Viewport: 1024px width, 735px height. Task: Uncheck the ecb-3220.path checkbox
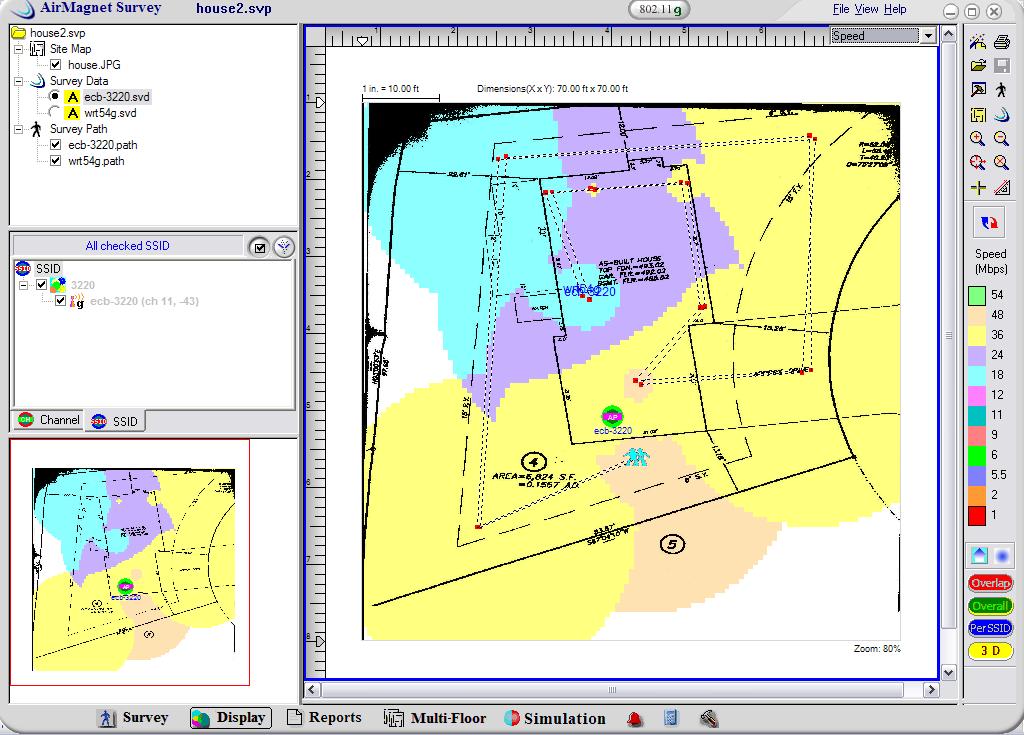tap(56, 145)
